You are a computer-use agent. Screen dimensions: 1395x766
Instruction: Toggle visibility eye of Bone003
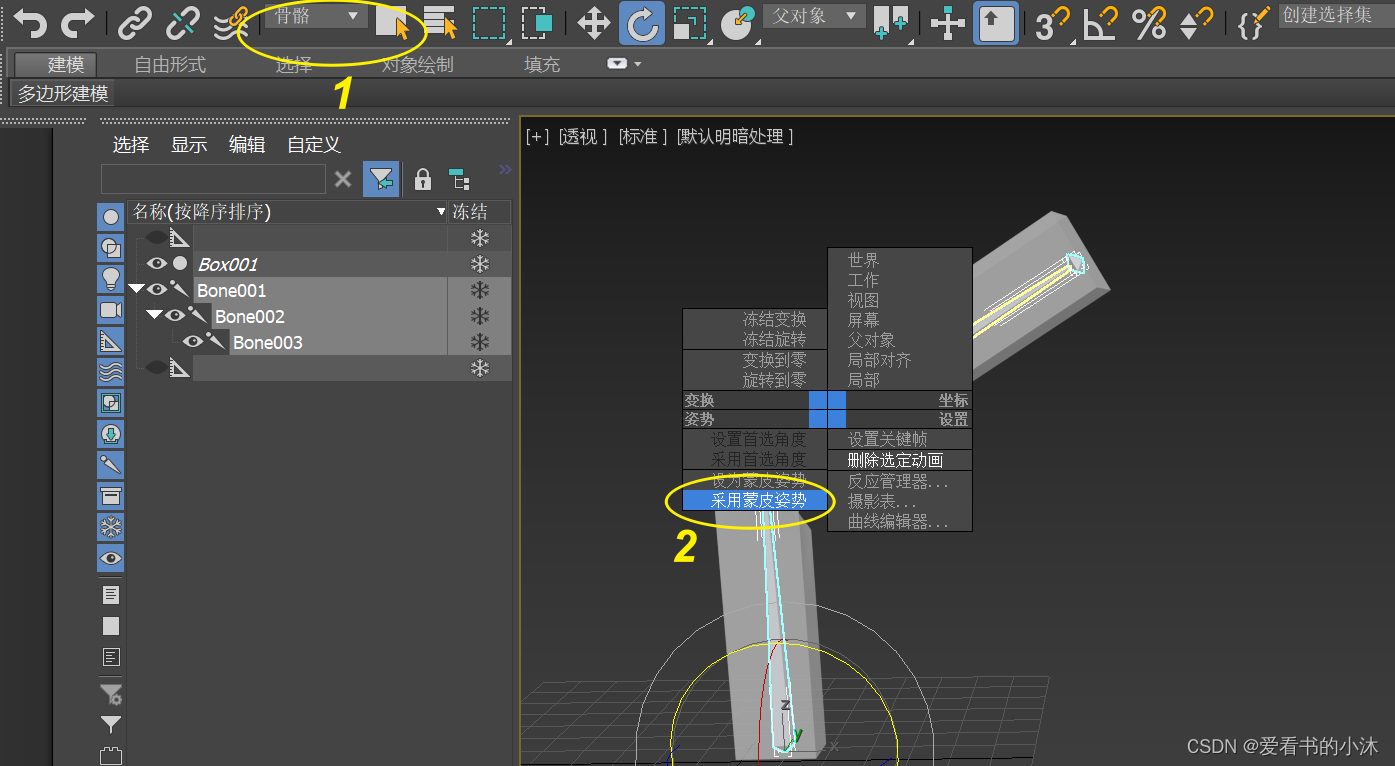pos(193,342)
